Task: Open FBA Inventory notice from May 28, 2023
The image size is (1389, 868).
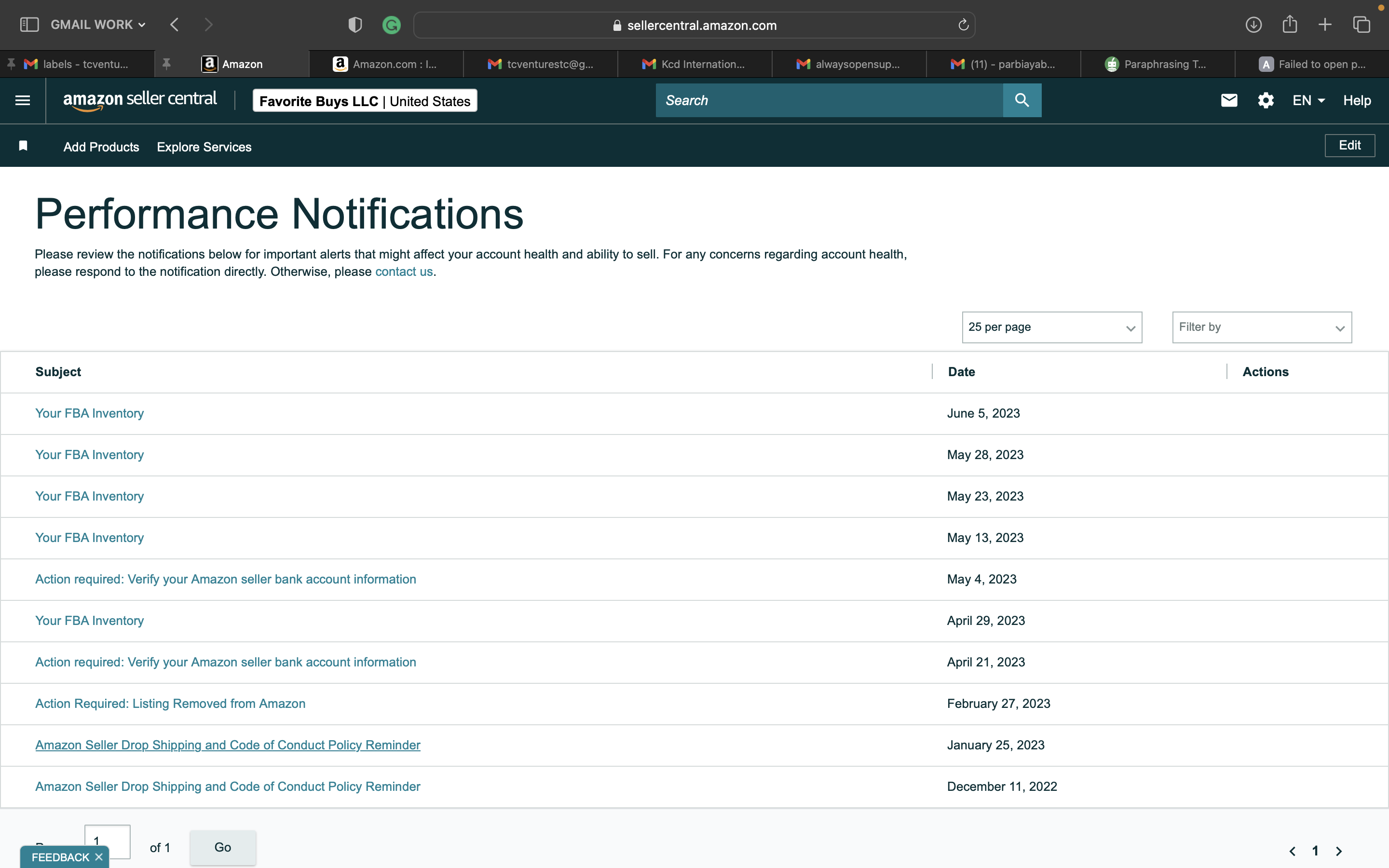Action: click(x=90, y=455)
